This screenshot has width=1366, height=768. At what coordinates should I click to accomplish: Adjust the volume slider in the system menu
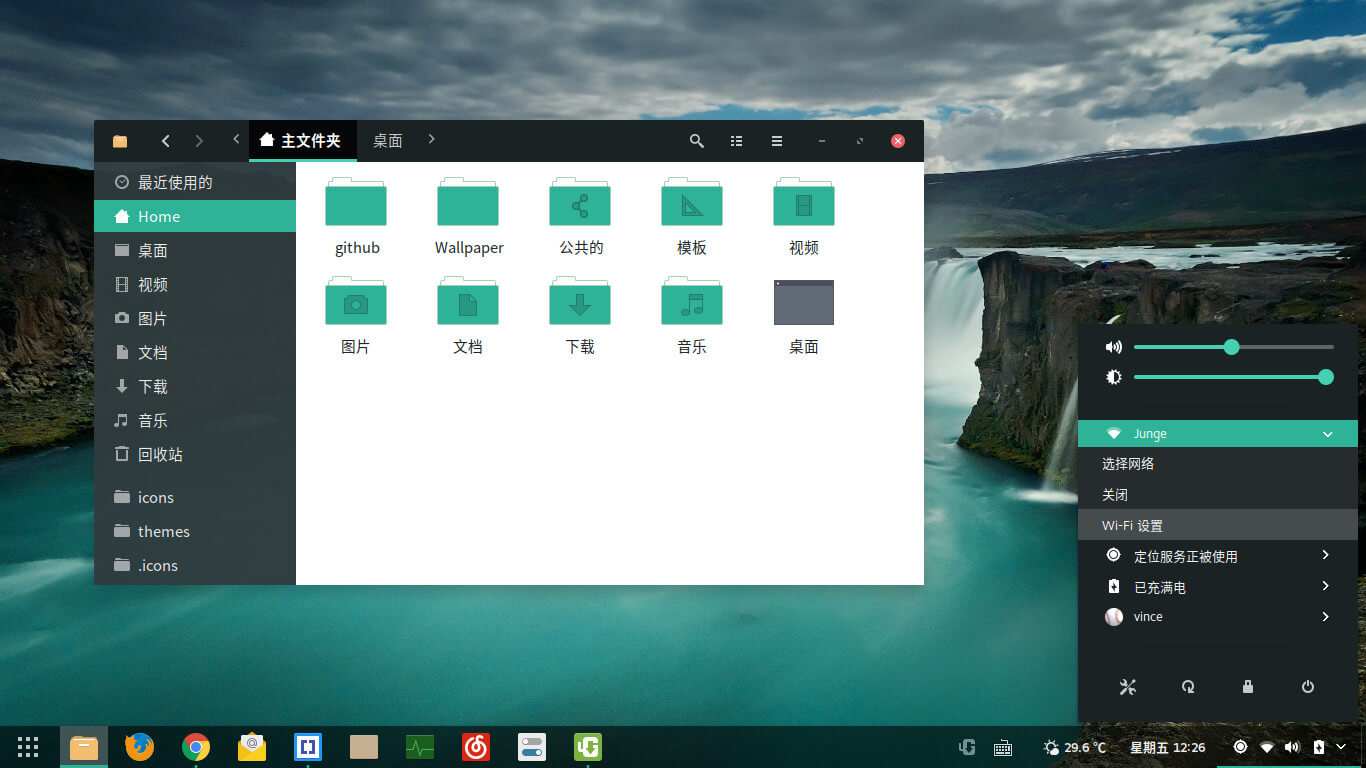1231,346
